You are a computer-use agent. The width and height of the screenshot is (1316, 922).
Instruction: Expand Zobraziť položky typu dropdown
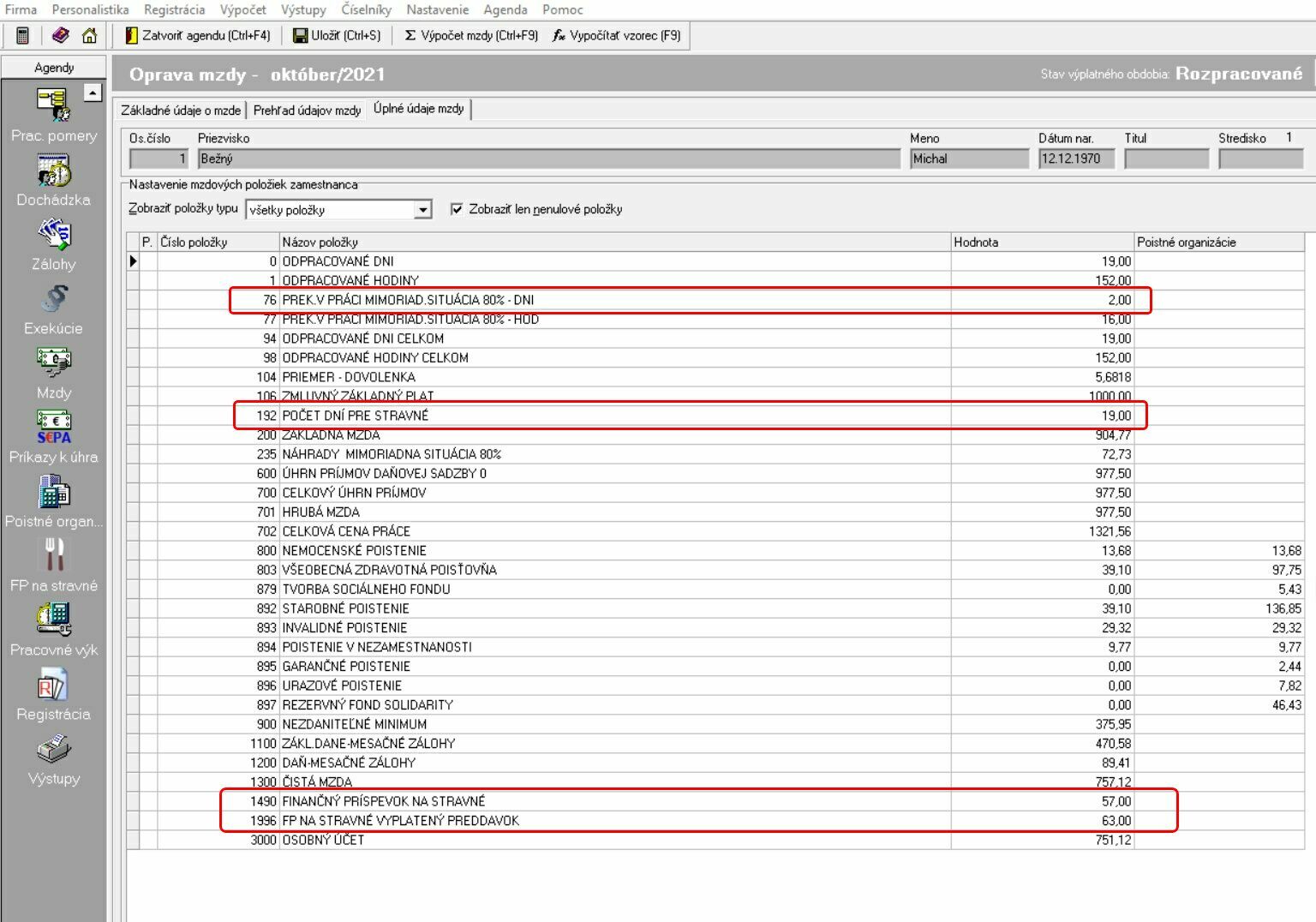click(422, 210)
